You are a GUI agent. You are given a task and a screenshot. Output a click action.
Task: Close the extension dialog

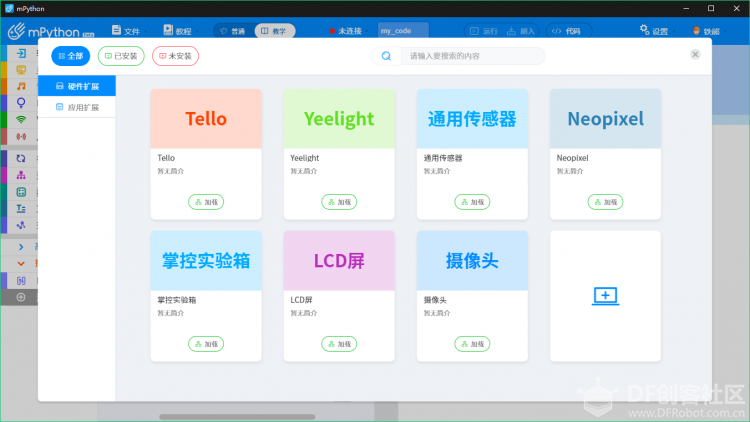(695, 55)
